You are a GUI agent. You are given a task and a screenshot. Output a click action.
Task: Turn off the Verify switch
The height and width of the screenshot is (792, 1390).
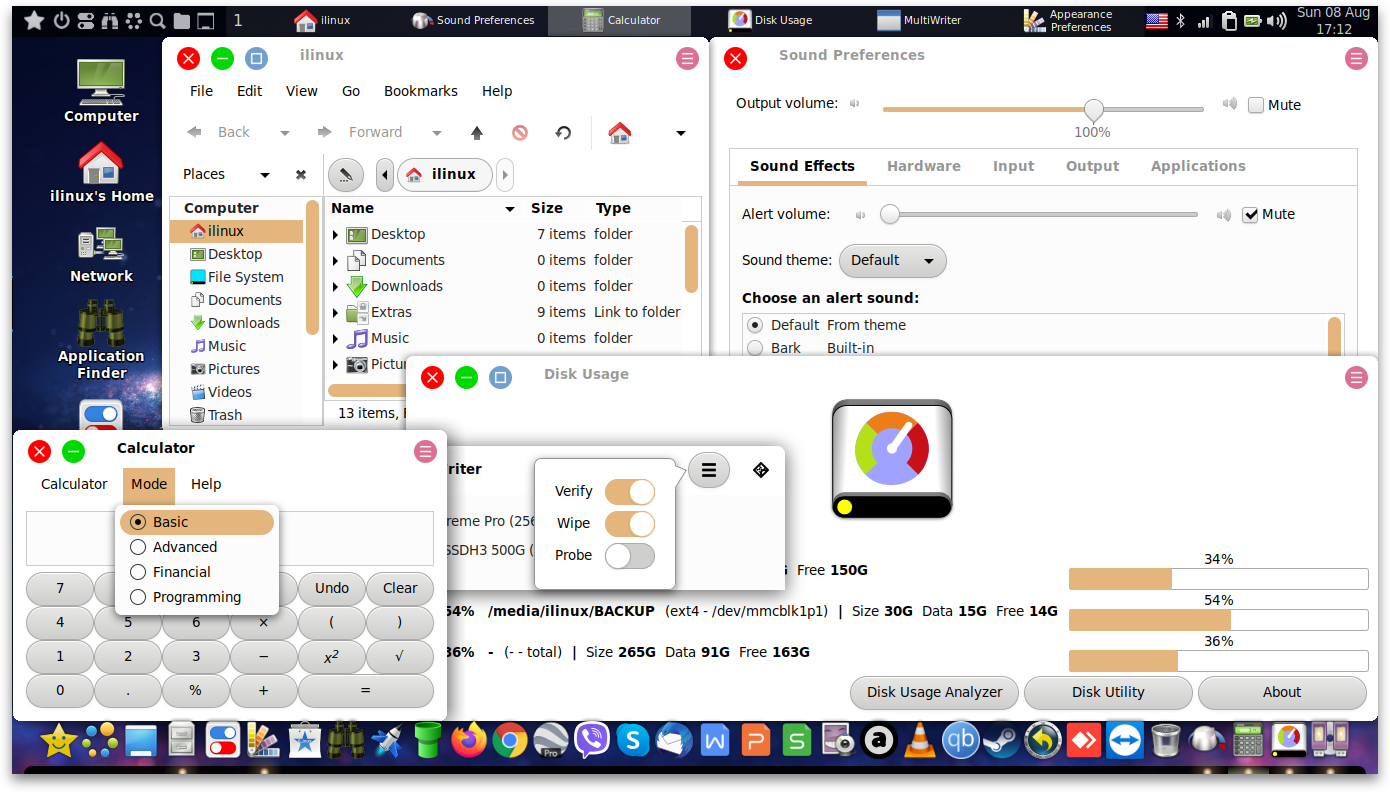pyautogui.click(x=630, y=491)
